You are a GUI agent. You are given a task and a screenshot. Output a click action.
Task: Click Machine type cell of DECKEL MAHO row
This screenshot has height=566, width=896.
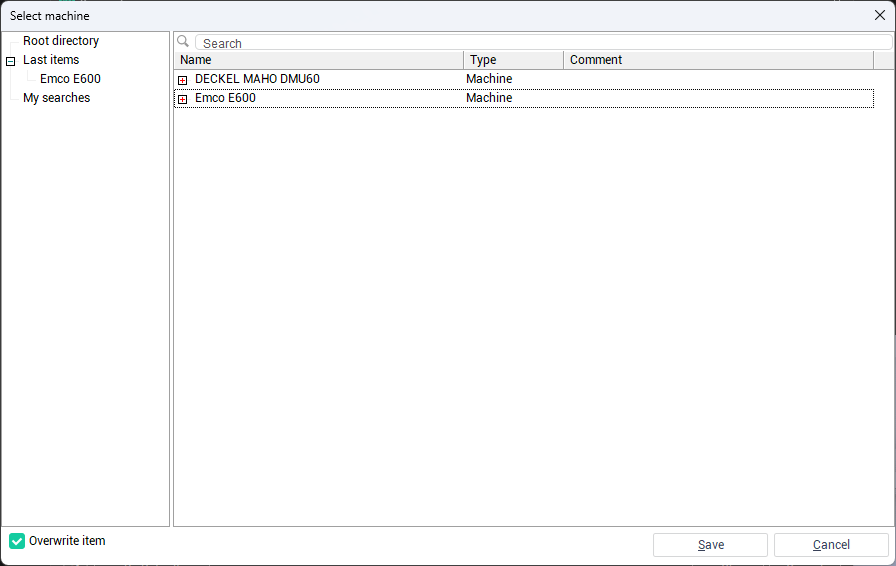[489, 79]
